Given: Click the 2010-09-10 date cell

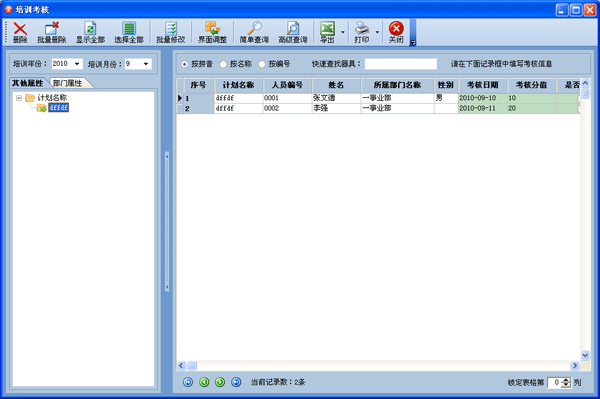Looking at the screenshot, I should [x=483, y=98].
